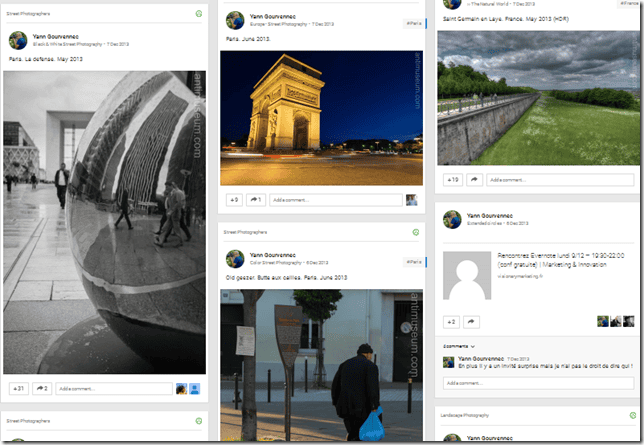The width and height of the screenshot is (644, 445).
Task: Open author name on the Arc de Triomphe post
Action: (272, 16)
